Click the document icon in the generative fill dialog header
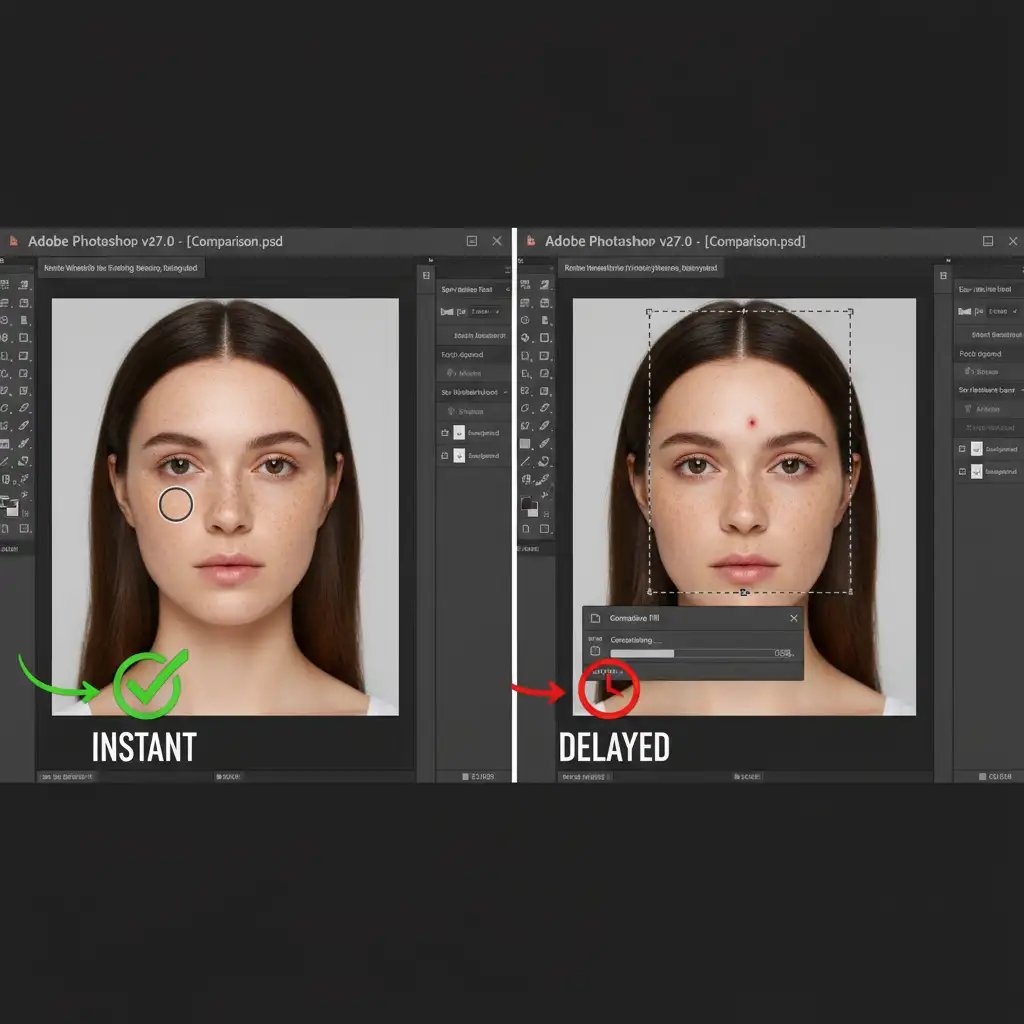This screenshot has width=1024, height=1024. click(594, 619)
